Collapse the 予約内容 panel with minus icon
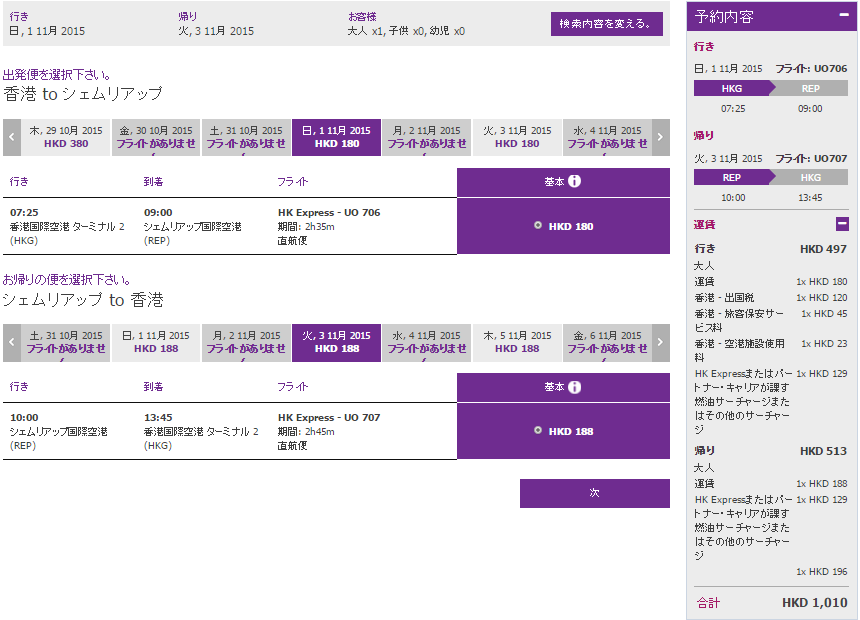Image resolution: width=860 pixels, height=620 pixels. 843,17
